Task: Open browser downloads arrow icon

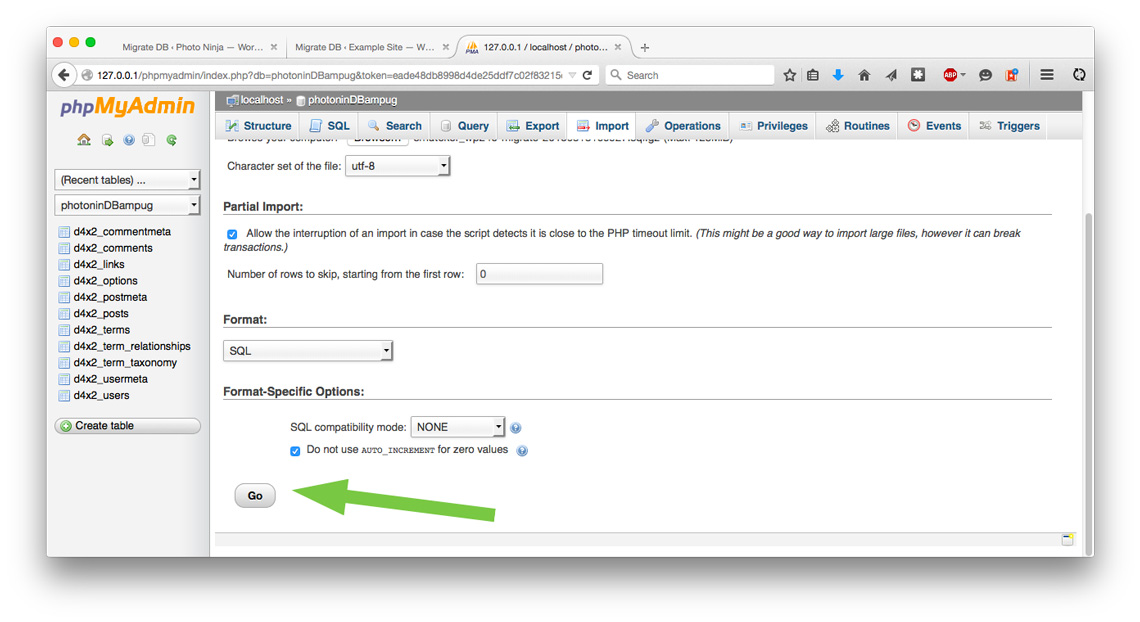Action: click(838, 75)
